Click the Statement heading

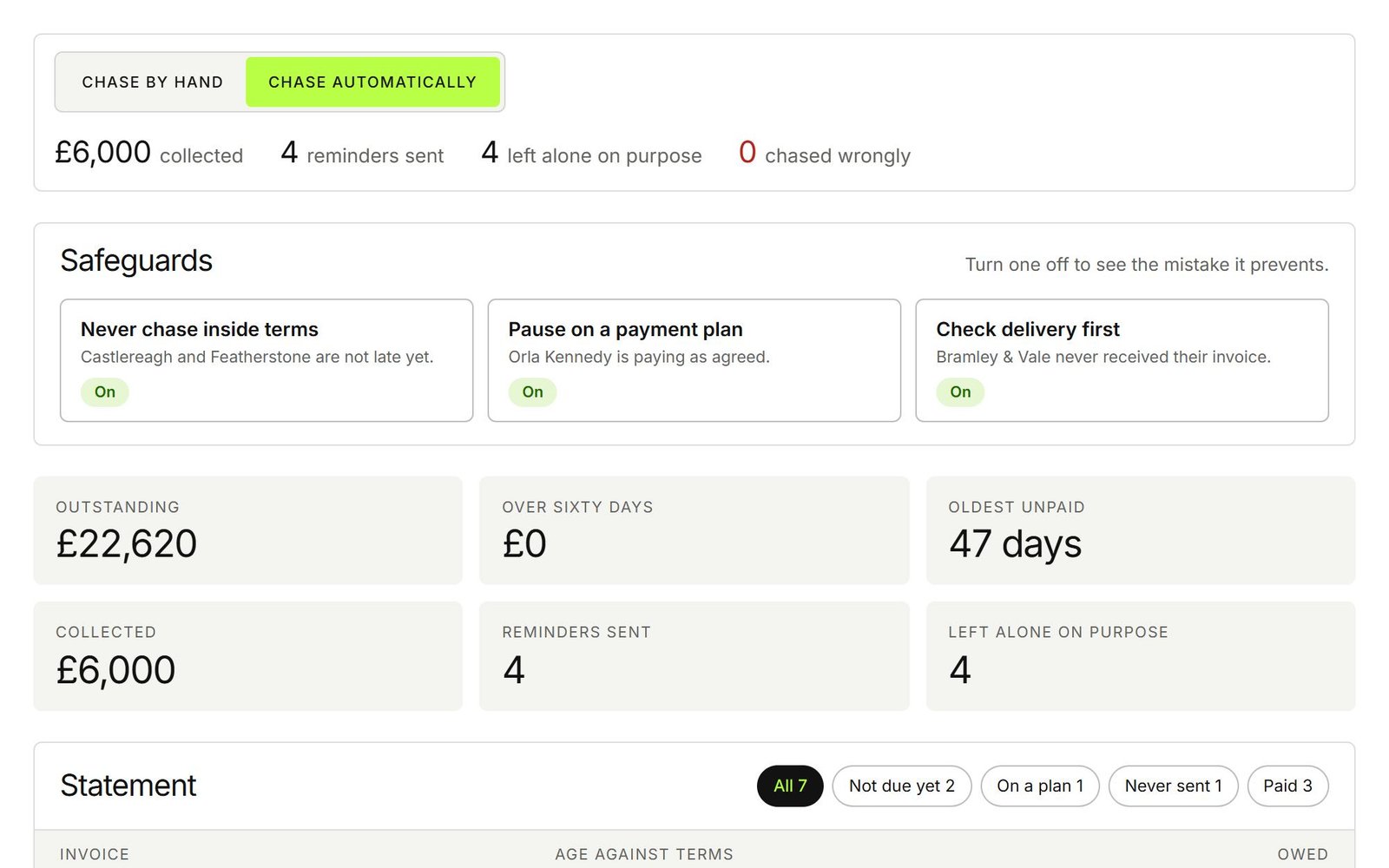pos(128,786)
